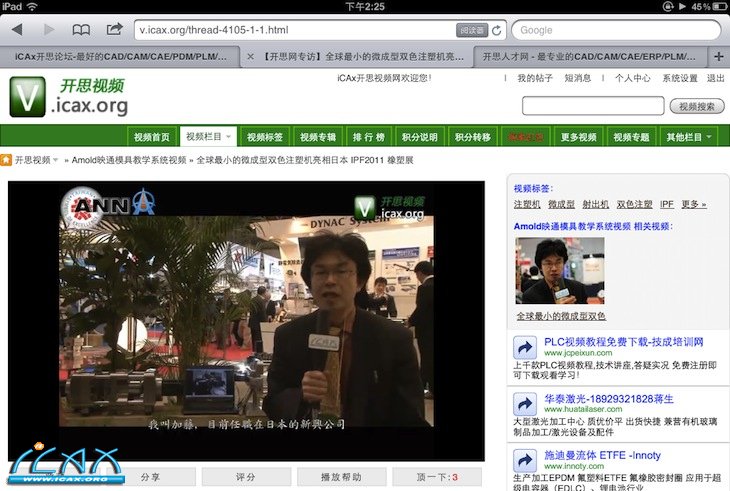
Task: Open related video thumbnail of interviewee
Action: point(560,270)
